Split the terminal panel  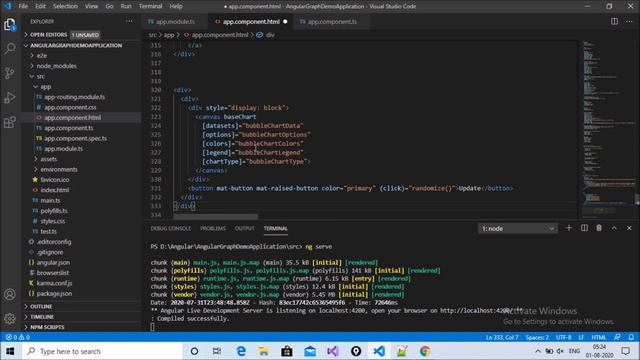click(x=584, y=228)
